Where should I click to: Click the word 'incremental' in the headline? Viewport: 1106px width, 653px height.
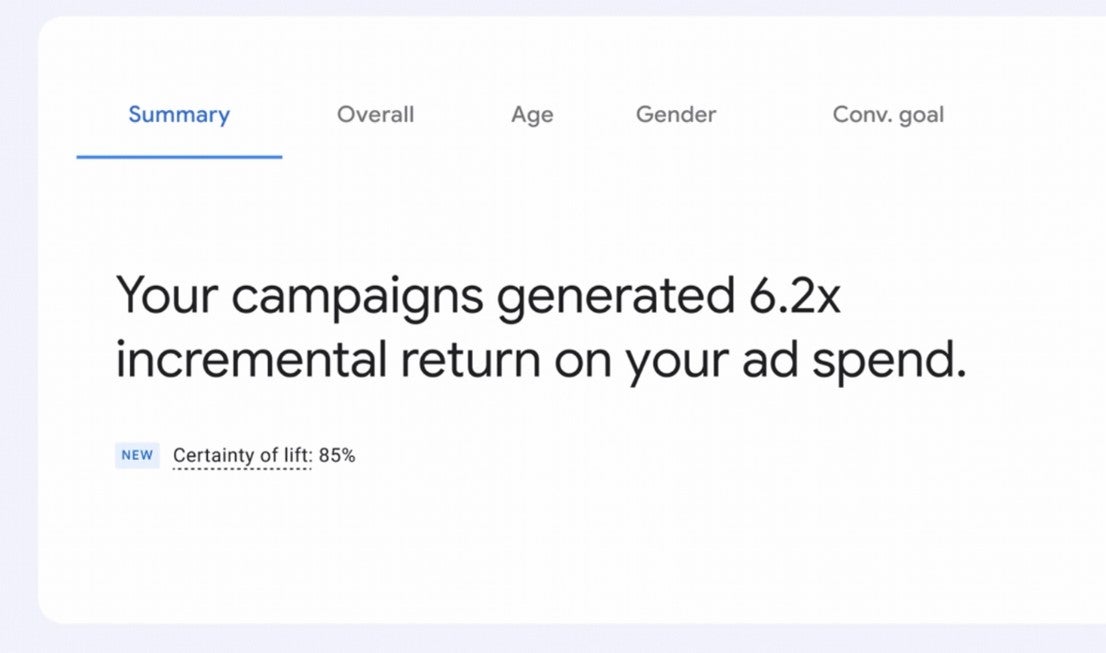(251, 361)
